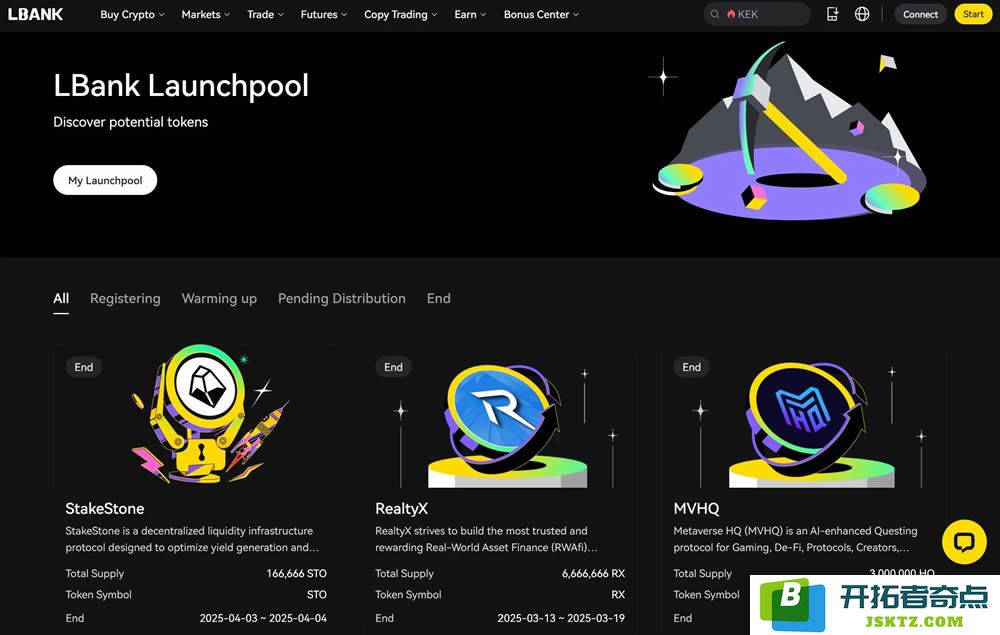Open the app download icon
1000x635 pixels.
(x=832, y=14)
